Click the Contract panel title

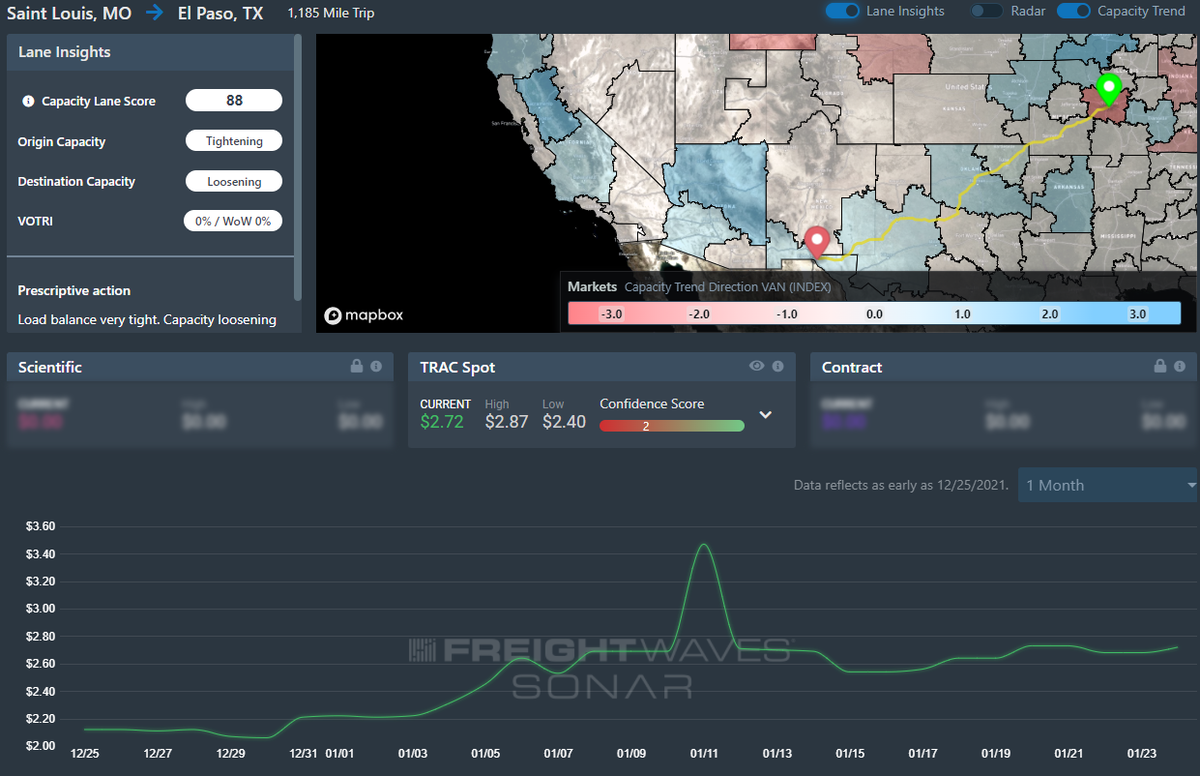pyautogui.click(x=852, y=367)
